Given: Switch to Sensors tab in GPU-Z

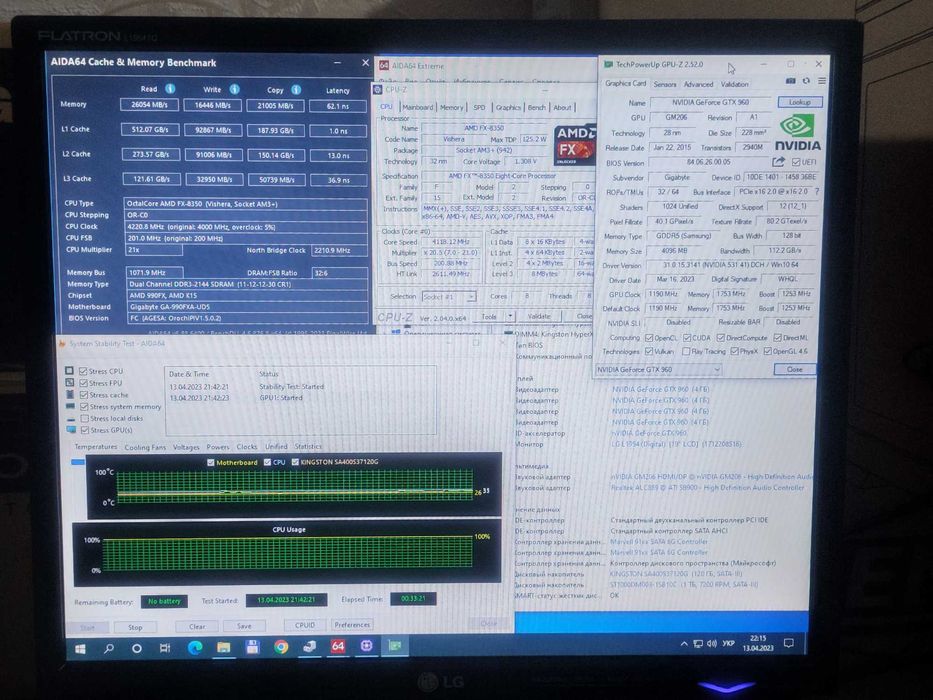Looking at the screenshot, I should coord(665,85).
